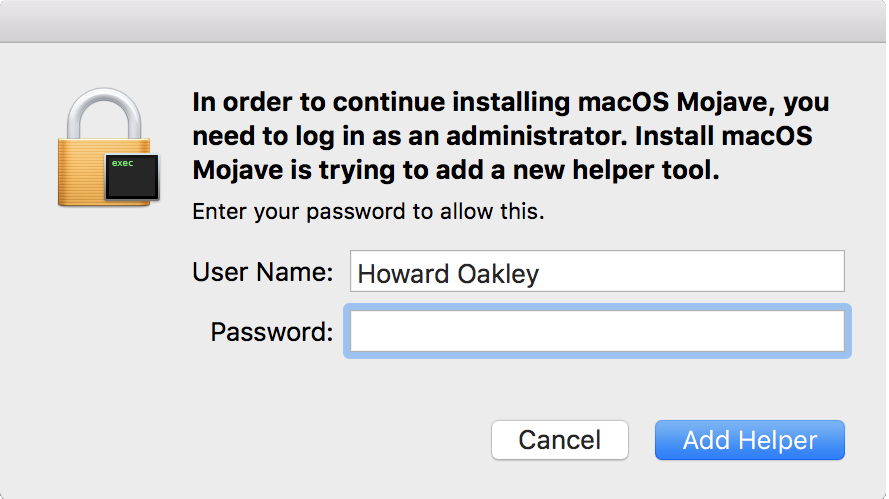
Task: Place cursor after Oakley in User Name
Action: click(541, 273)
